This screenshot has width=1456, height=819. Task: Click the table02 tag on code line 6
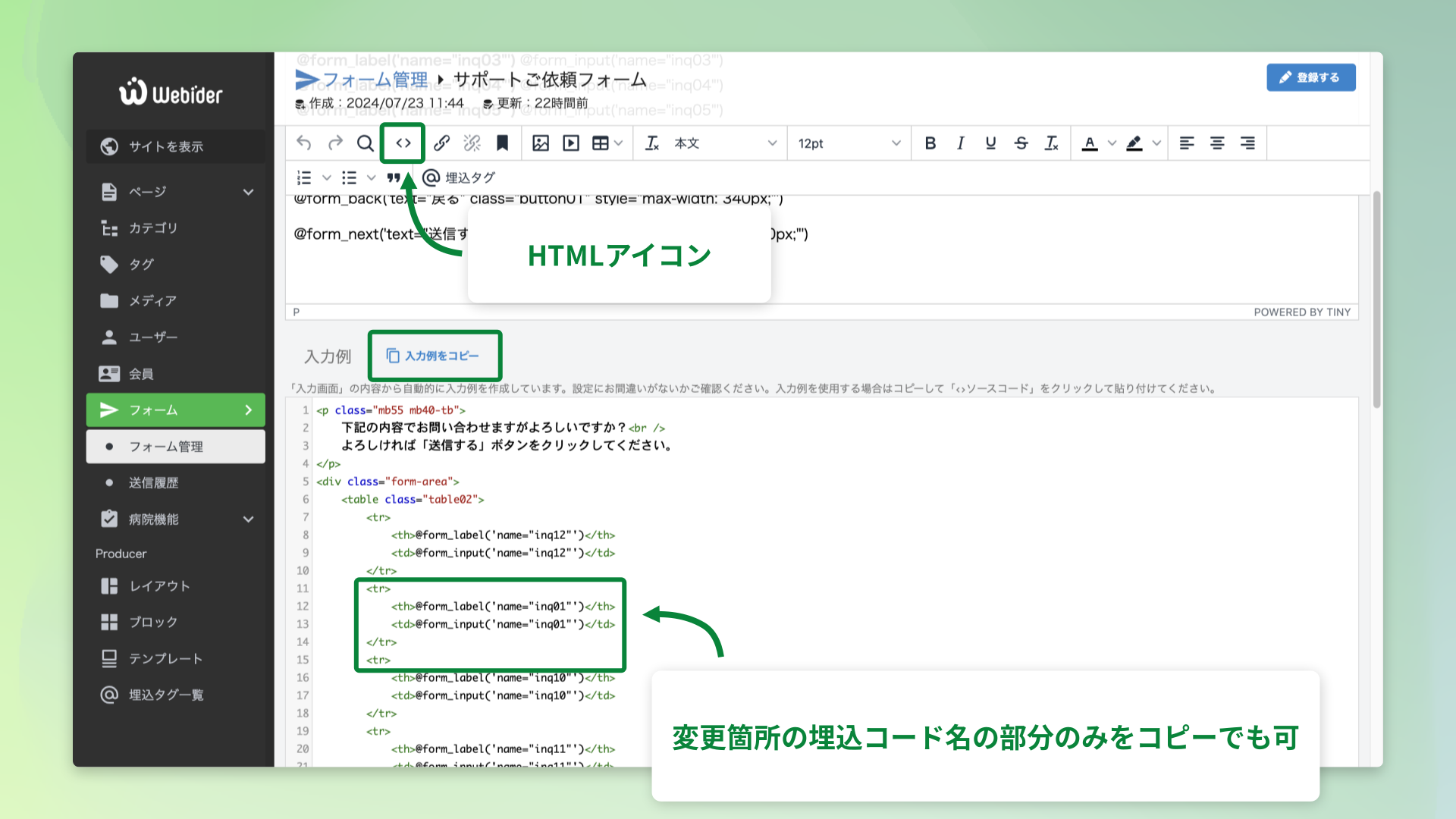point(413,500)
